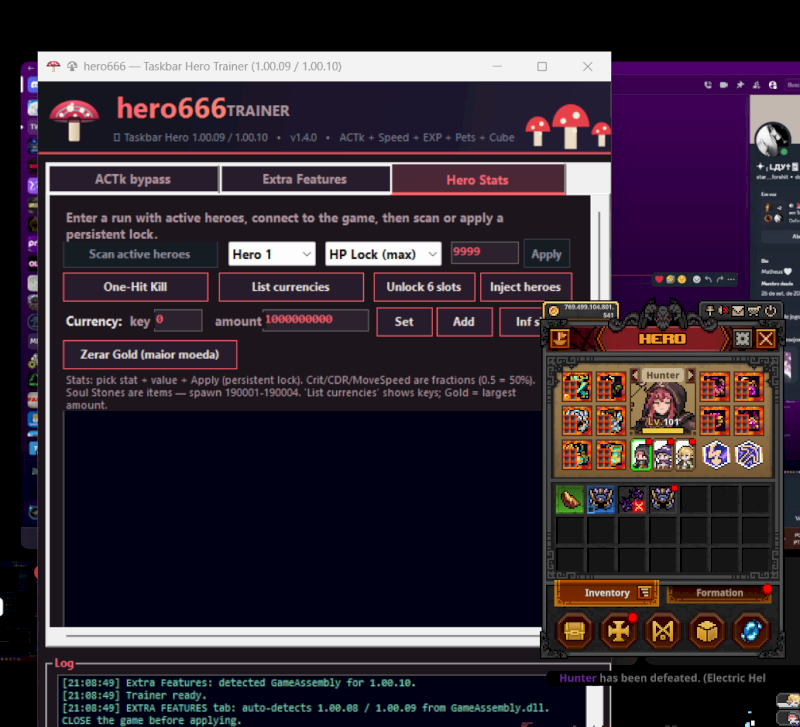Click the Hunter large portrait
Image resolution: width=800 pixels, height=727 pixels.
tap(662, 406)
